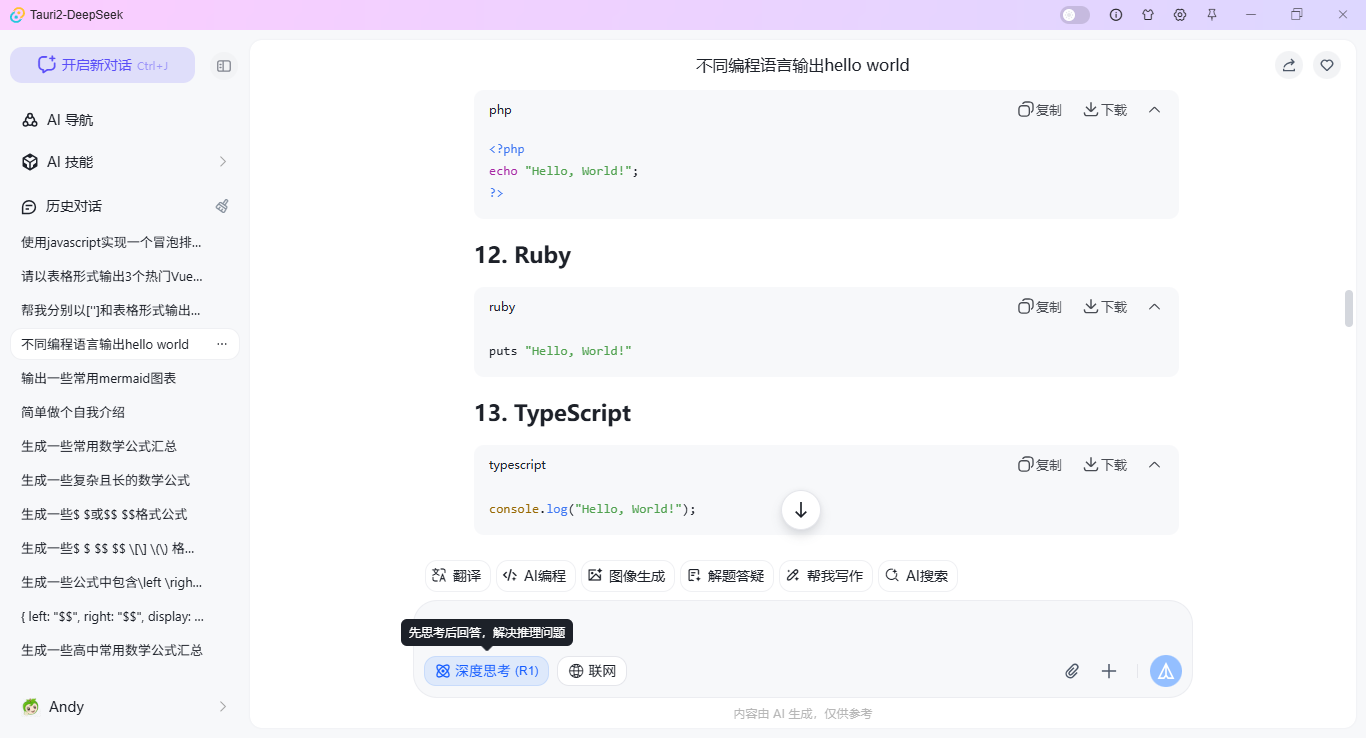
Task: Click the conversation title 不同编程语言输出hello world
Action: [x=803, y=65]
